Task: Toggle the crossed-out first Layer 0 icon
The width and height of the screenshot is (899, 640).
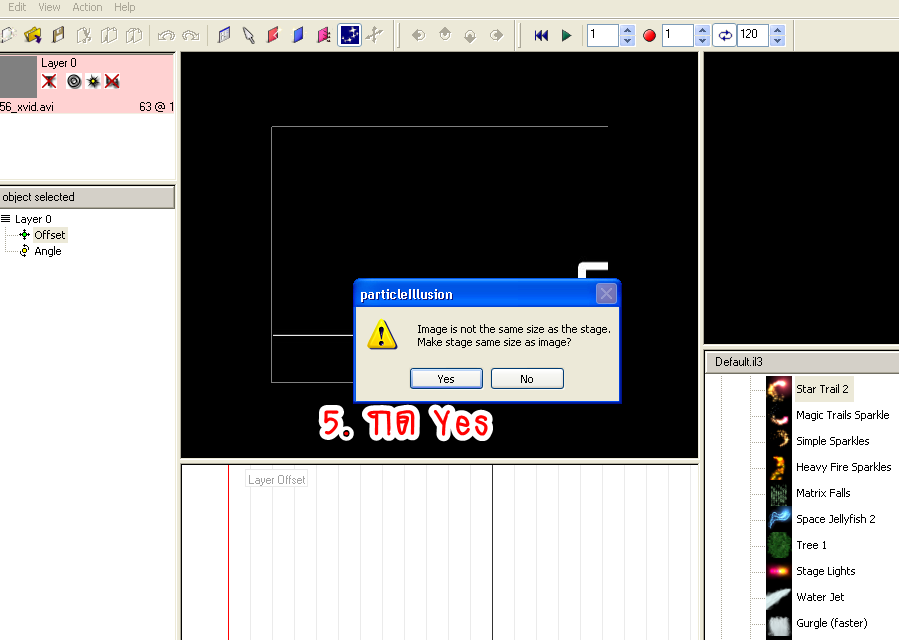Action: click(49, 81)
